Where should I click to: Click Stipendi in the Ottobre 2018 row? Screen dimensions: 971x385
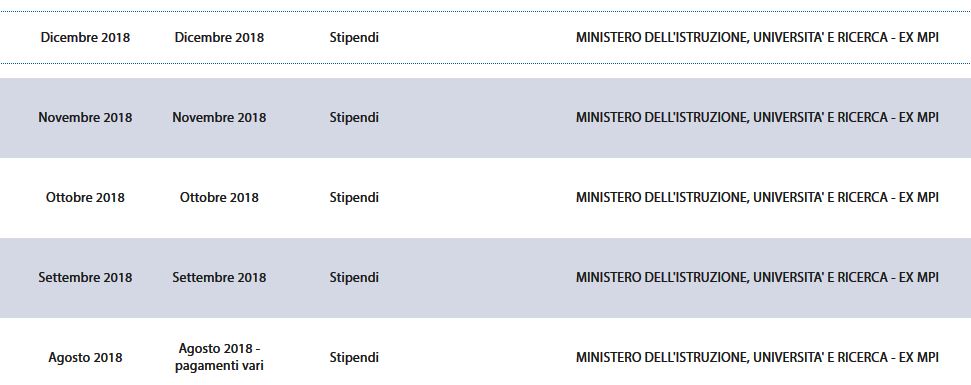tap(354, 197)
